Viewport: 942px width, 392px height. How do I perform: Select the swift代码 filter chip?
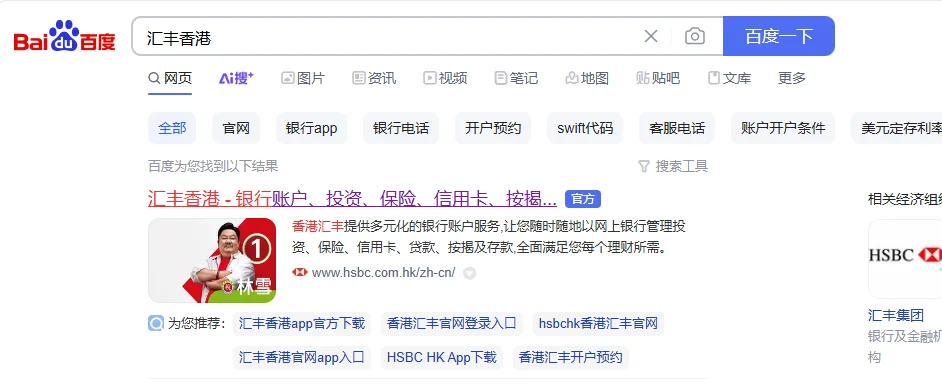(x=585, y=128)
